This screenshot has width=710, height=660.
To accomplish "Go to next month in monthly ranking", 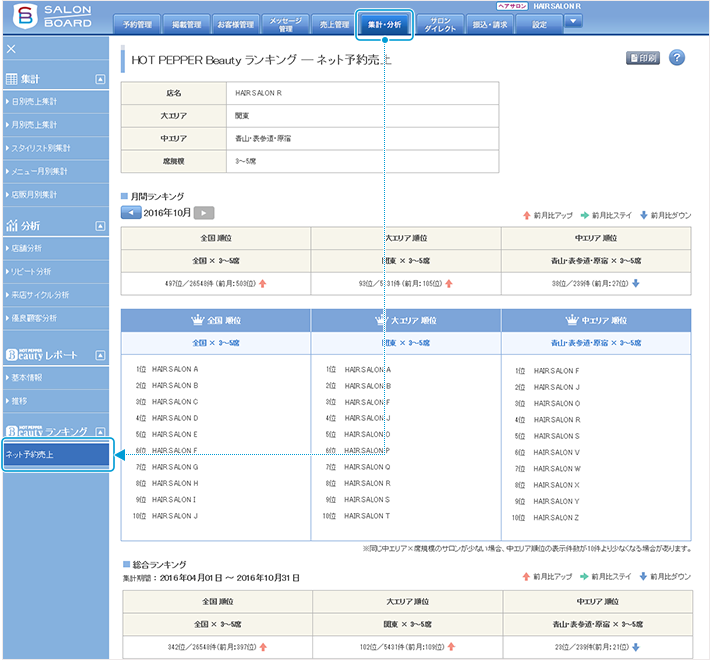I will coord(203,213).
